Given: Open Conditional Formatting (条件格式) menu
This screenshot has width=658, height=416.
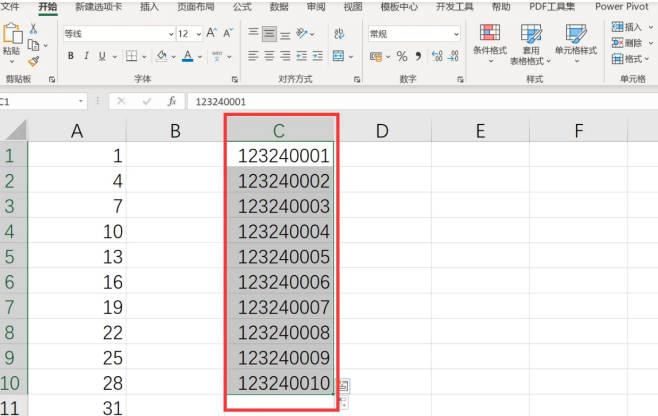Looking at the screenshot, I should point(490,43).
